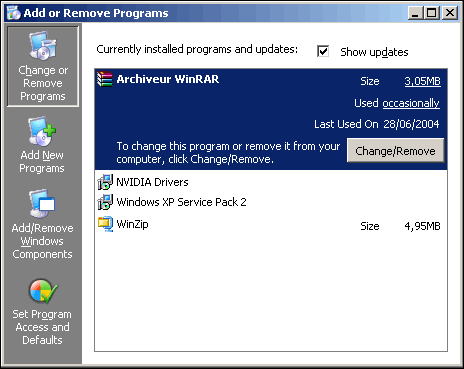Open Add/Remove Windows Components icon
464x369 pixels.
[x=42, y=204]
